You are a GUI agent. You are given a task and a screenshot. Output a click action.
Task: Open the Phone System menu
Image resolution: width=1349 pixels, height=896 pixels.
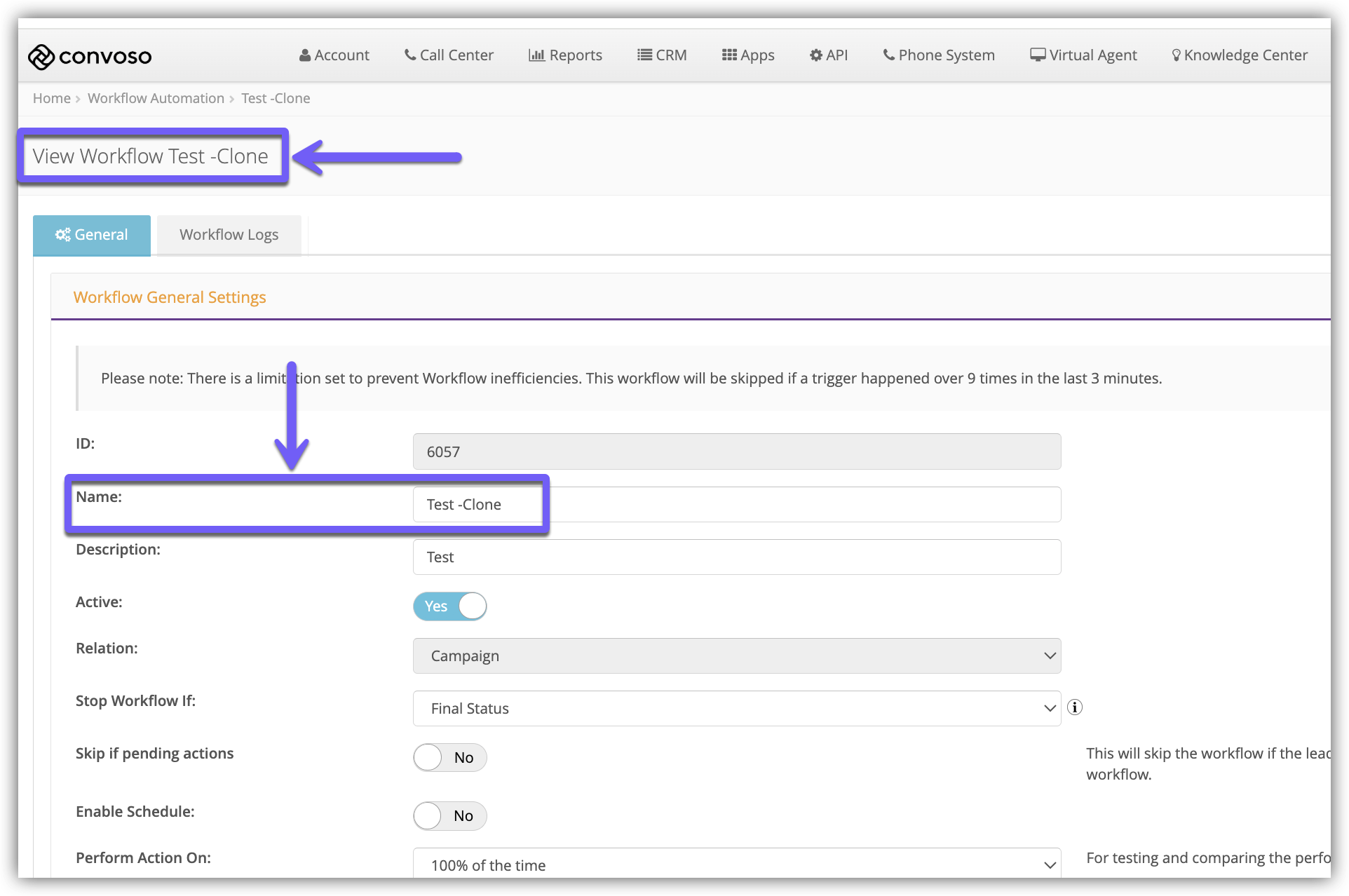tap(939, 55)
